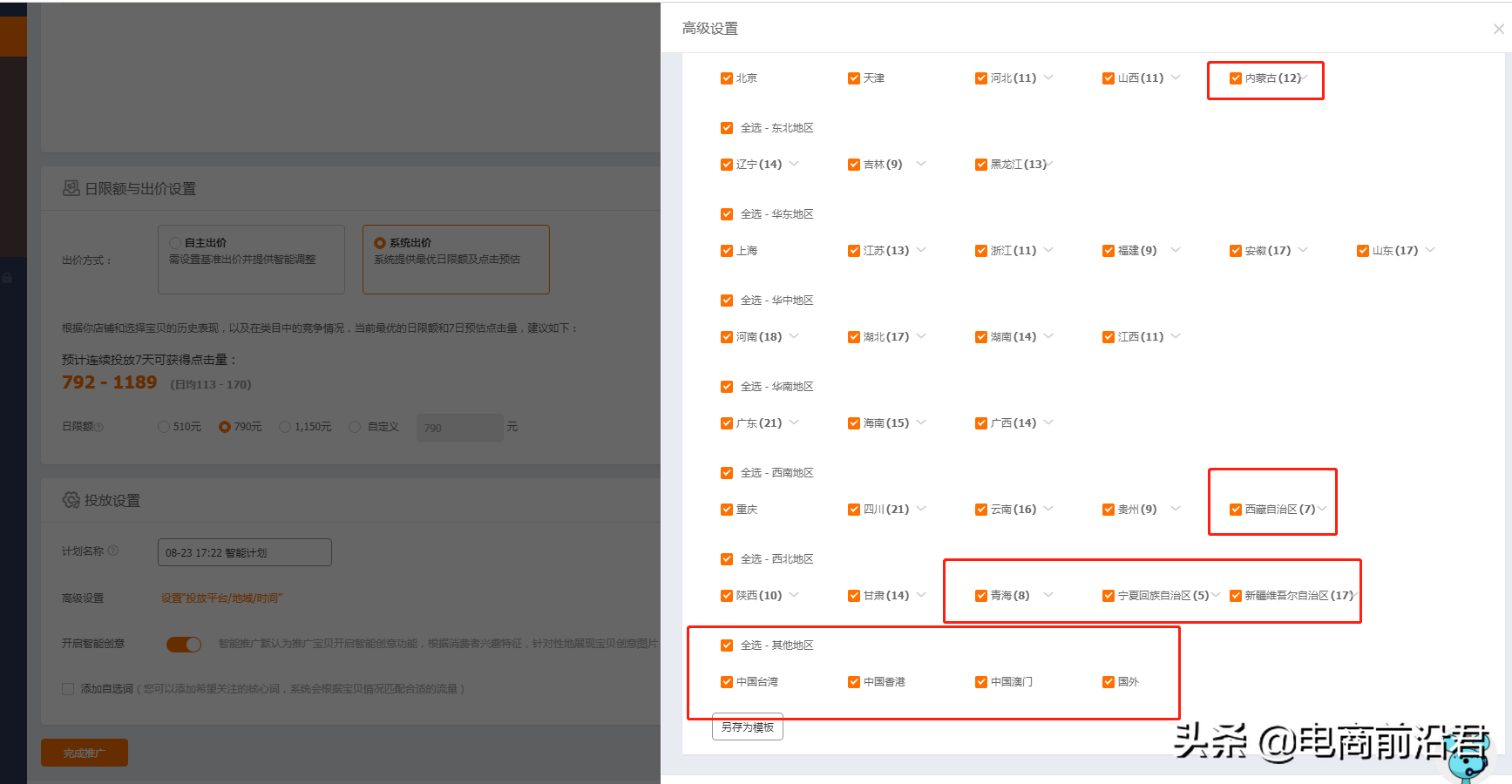This screenshot has width=1512, height=784.
Task: Uncheck the 国外 checkbox
Action: point(1108,682)
